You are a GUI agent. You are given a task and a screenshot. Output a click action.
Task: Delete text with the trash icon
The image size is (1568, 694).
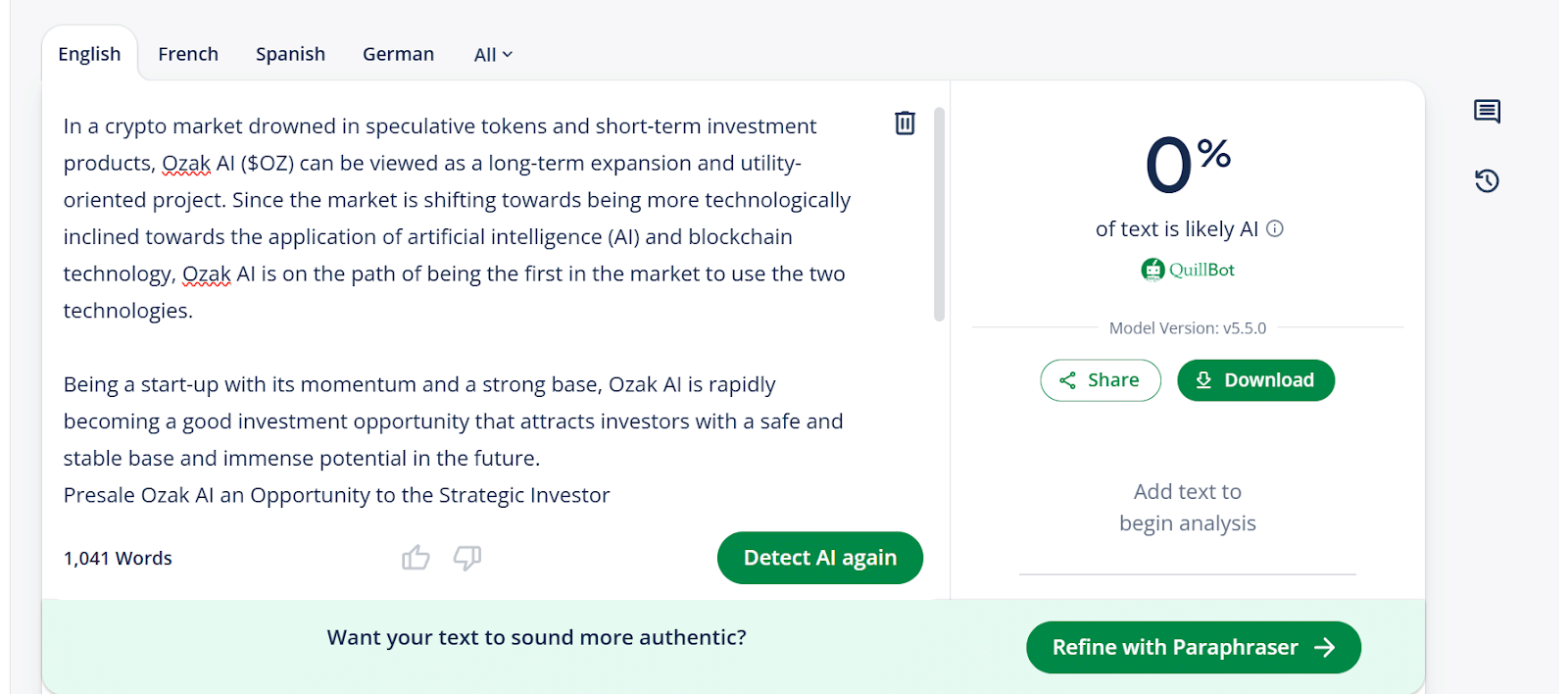pyautogui.click(x=905, y=123)
